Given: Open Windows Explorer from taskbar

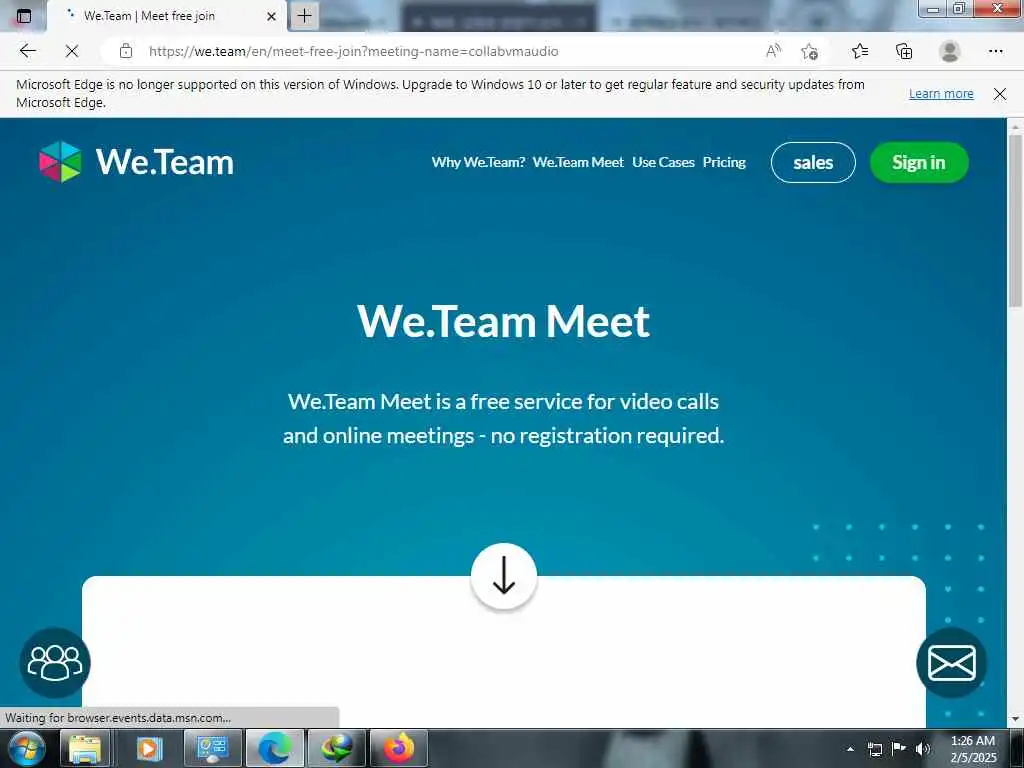Looking at the screenshot, I should [85, 748].
